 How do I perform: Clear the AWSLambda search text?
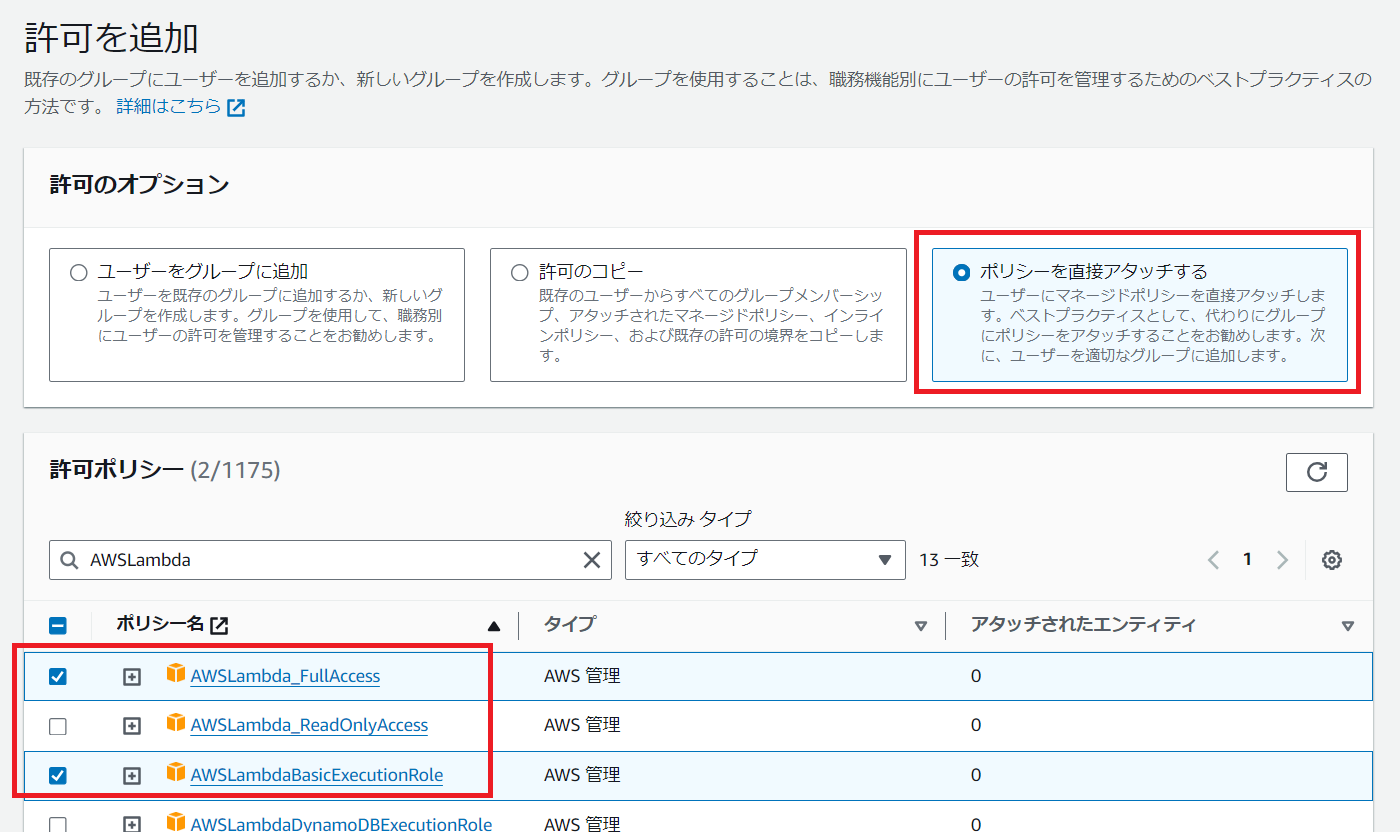pyautogui.click(x=591, y=560)
